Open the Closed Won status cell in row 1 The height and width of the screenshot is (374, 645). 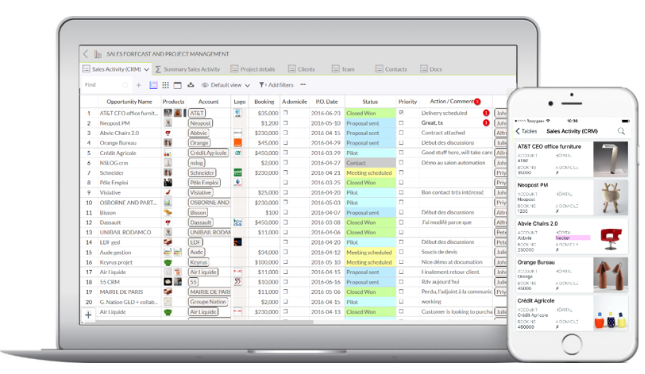tap(370, 113)
